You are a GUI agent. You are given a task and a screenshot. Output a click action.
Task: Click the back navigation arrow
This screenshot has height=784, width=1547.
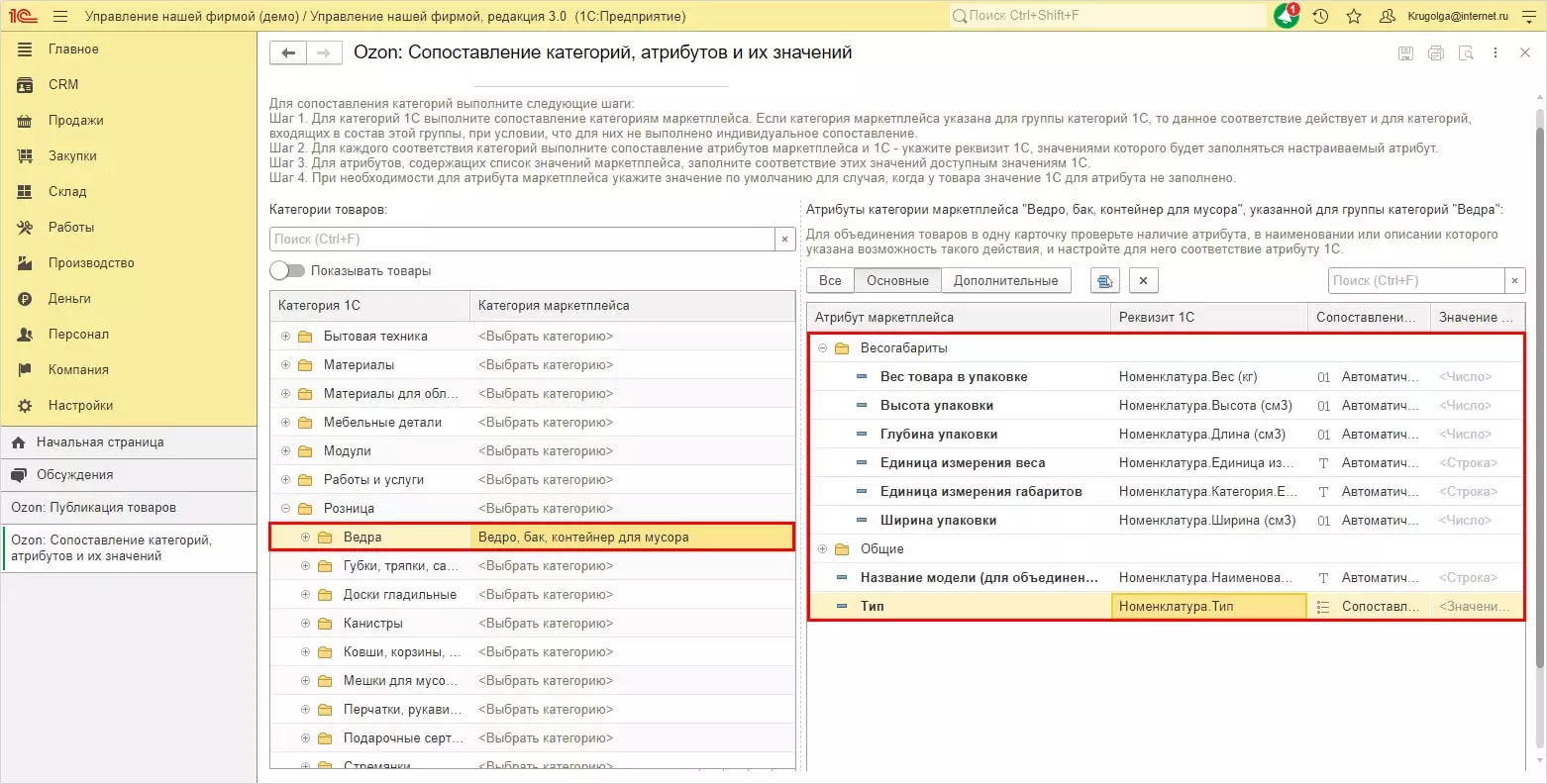pos(288,53)
